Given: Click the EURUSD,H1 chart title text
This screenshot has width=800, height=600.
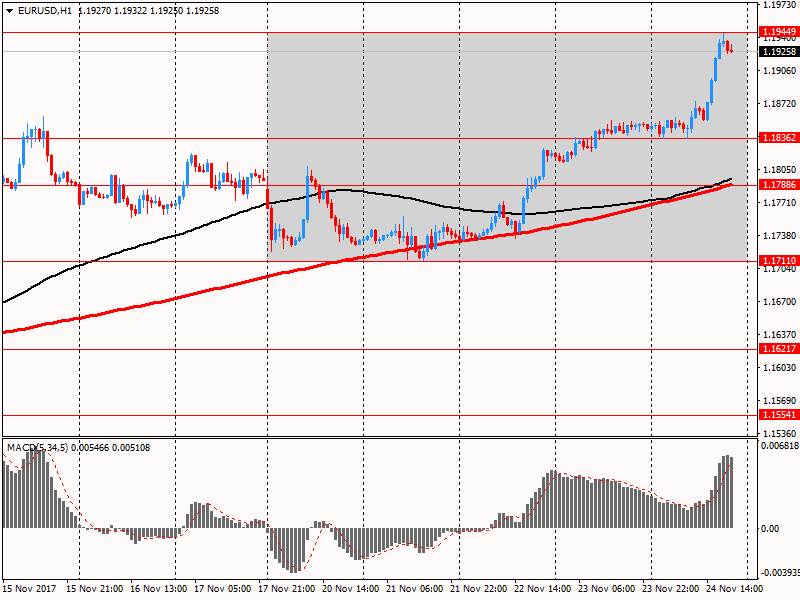Looking at the screenshot, I should coord(45,11).
